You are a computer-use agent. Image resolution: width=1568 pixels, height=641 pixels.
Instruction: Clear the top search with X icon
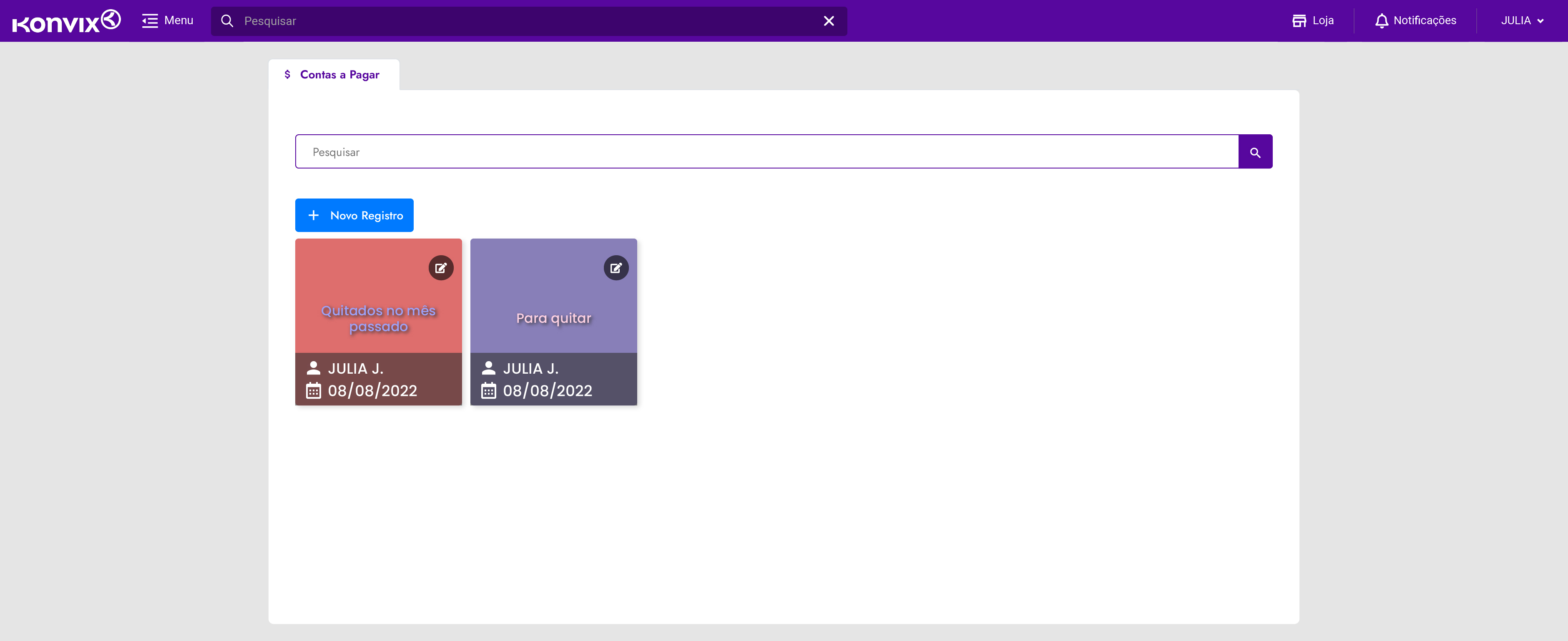(829, 21)
